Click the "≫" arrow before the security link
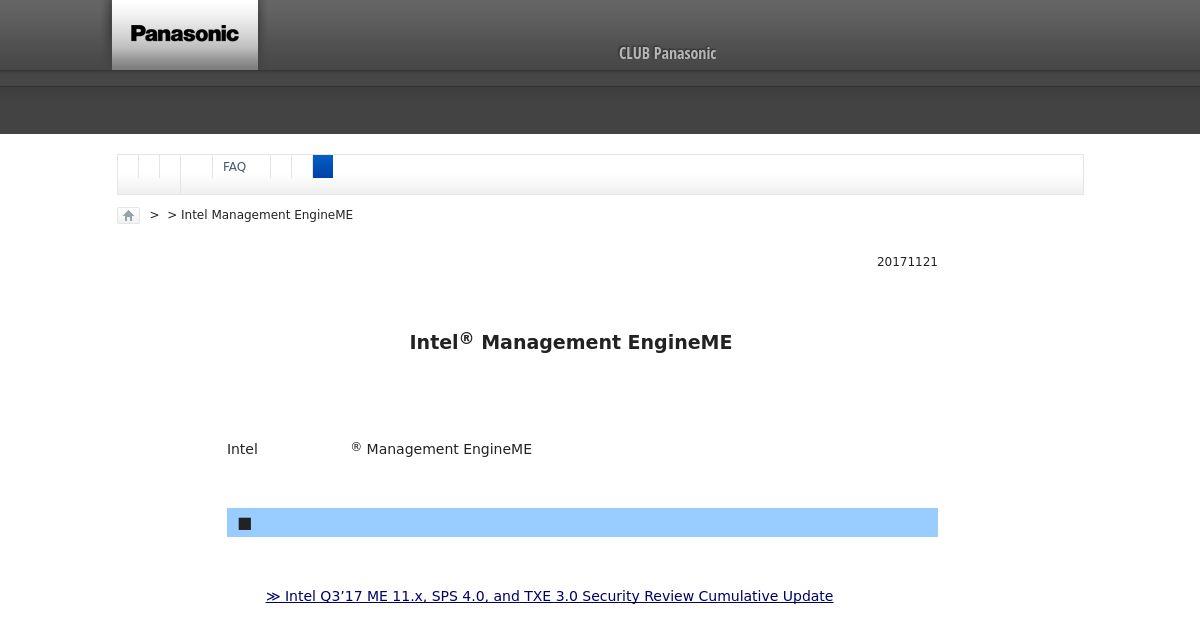Viewport: 1200px width, 630px height. [x=273, y=596]
